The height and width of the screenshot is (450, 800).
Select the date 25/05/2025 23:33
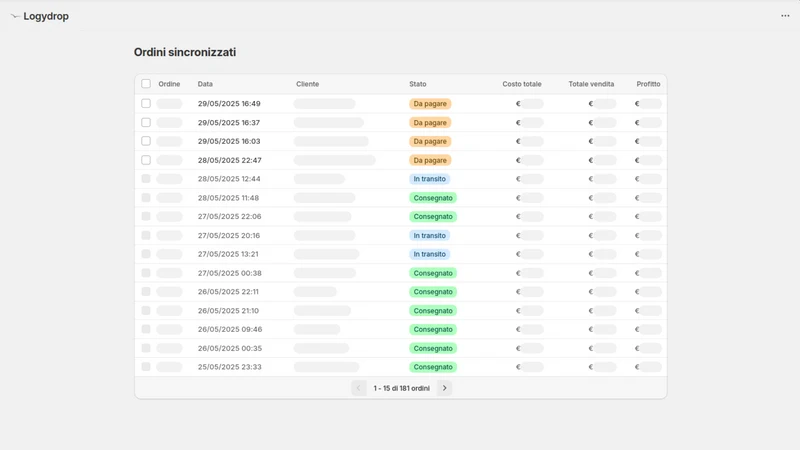[230, 367]
